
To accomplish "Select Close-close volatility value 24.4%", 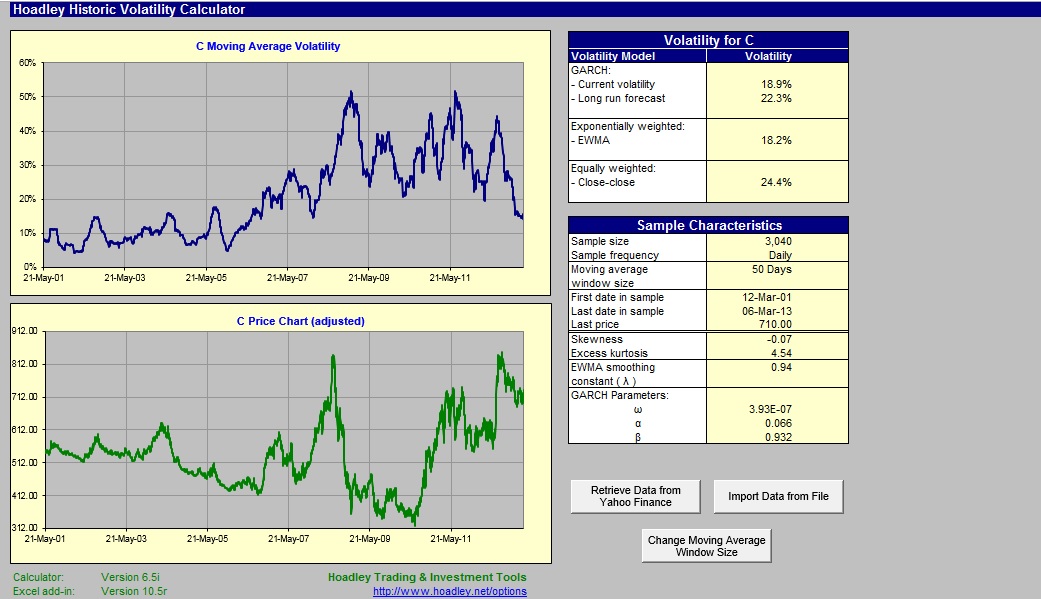I will [776, 182].
